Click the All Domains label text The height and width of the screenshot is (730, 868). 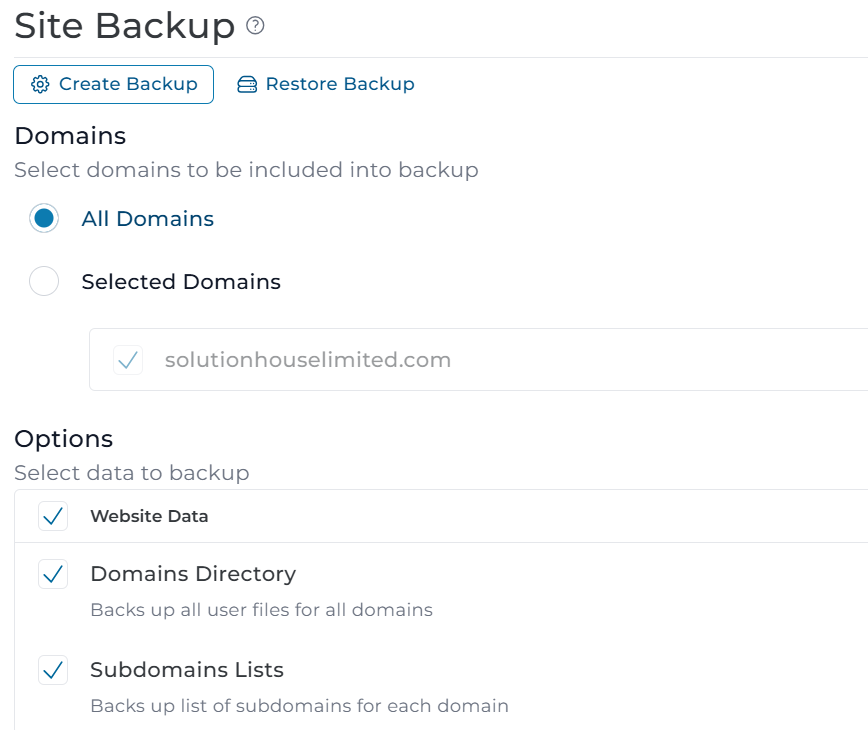coord(148,219)
